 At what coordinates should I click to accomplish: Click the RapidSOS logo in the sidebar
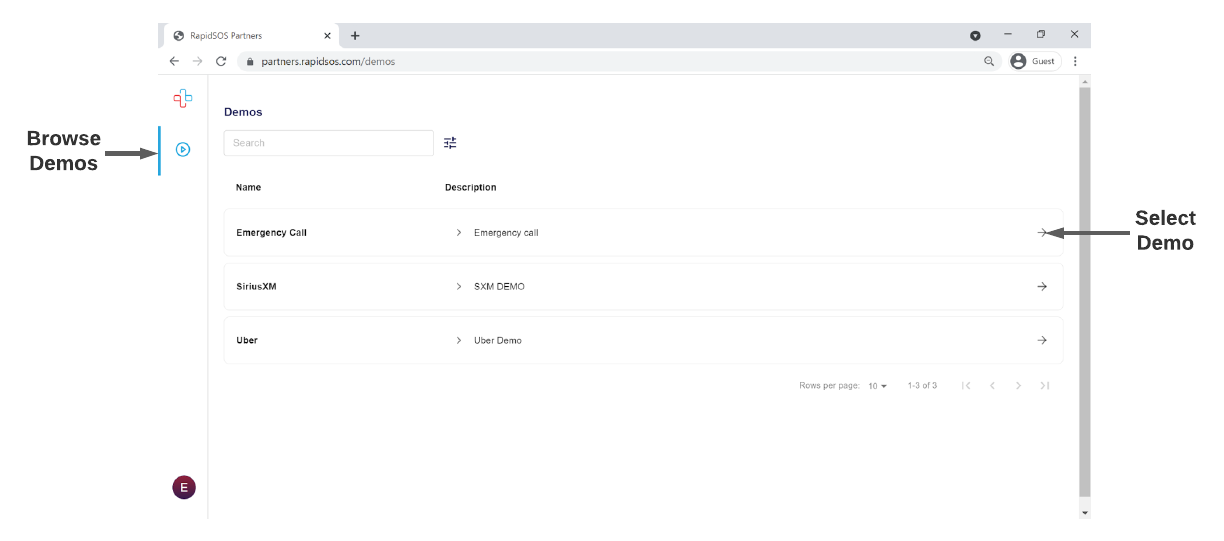(183, 98)
